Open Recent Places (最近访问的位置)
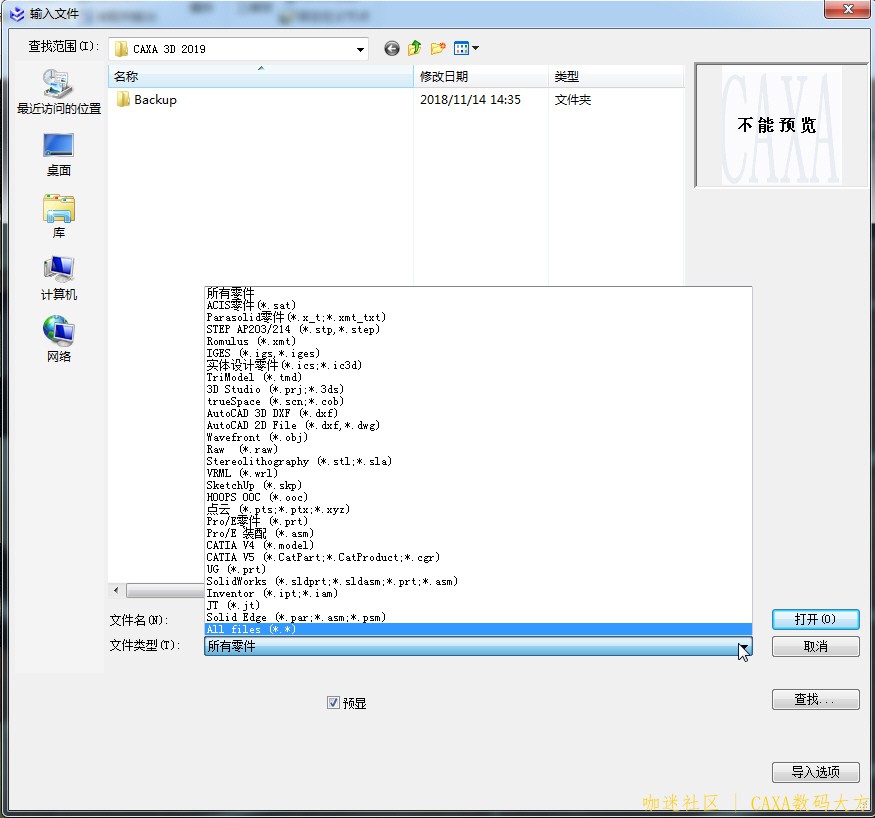The height and width of the screenshot is (818, 875). (x=59, y=92)
